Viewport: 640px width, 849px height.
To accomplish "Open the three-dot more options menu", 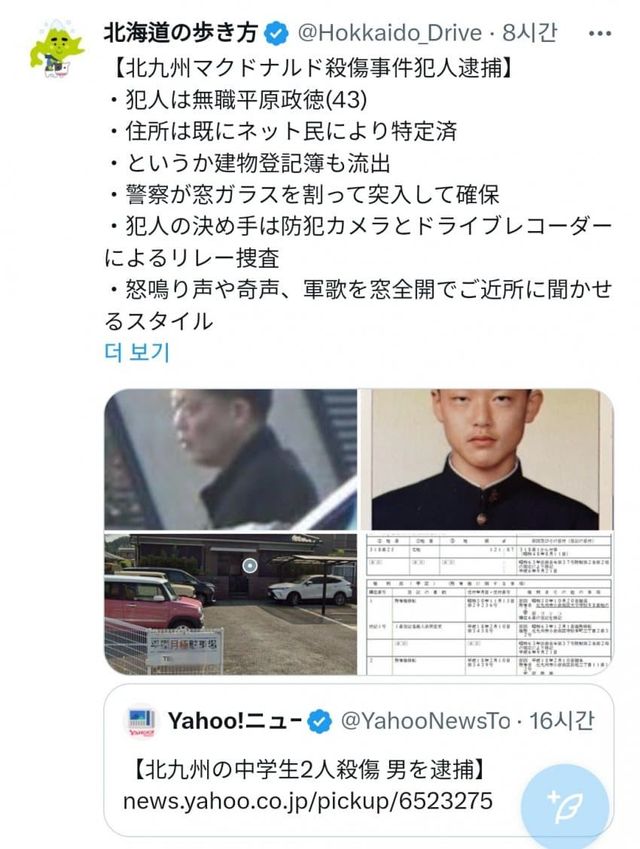I will pos(600,34).
